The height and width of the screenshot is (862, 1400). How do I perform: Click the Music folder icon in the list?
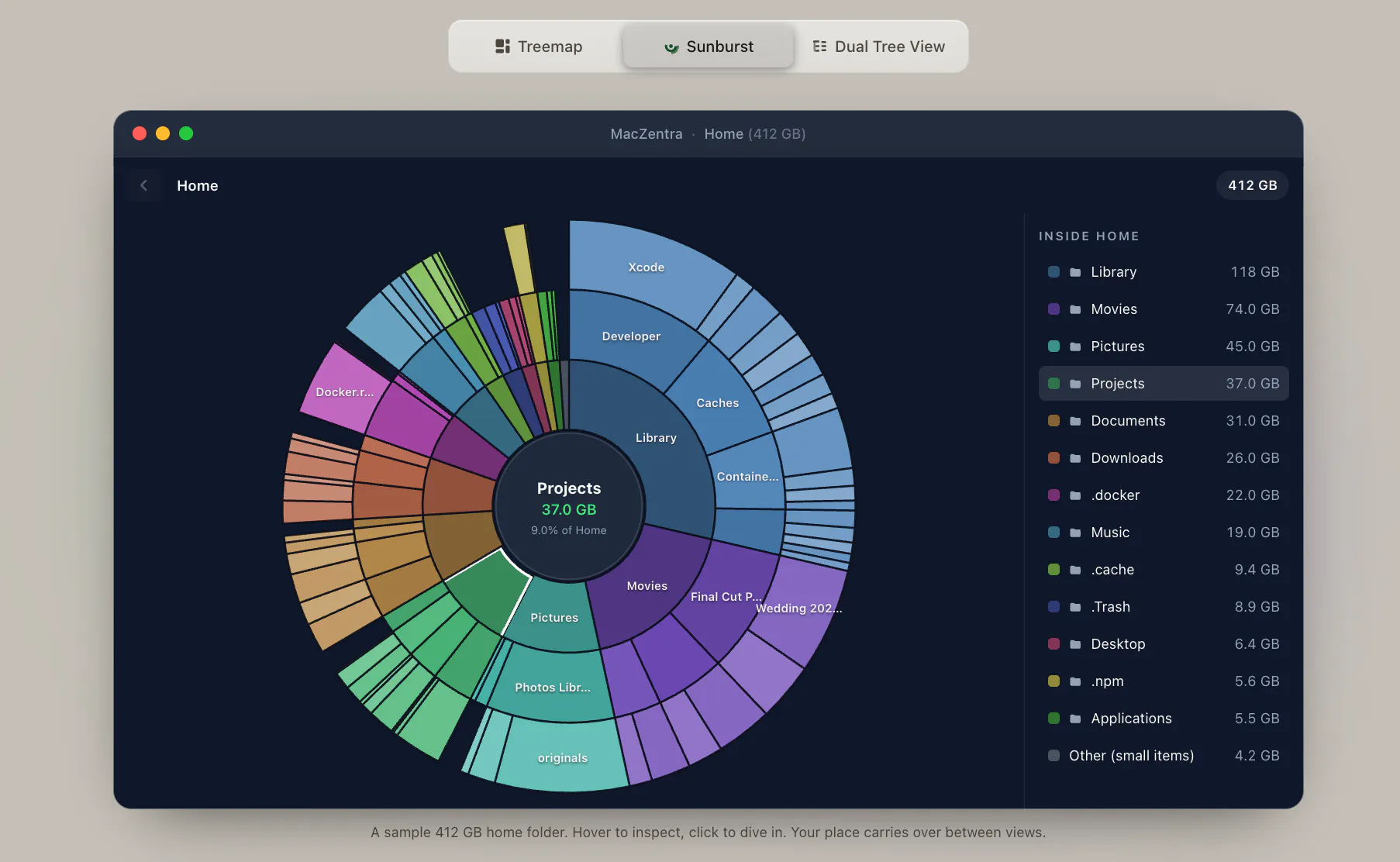pyautogui.click(x=1075, y=533)
